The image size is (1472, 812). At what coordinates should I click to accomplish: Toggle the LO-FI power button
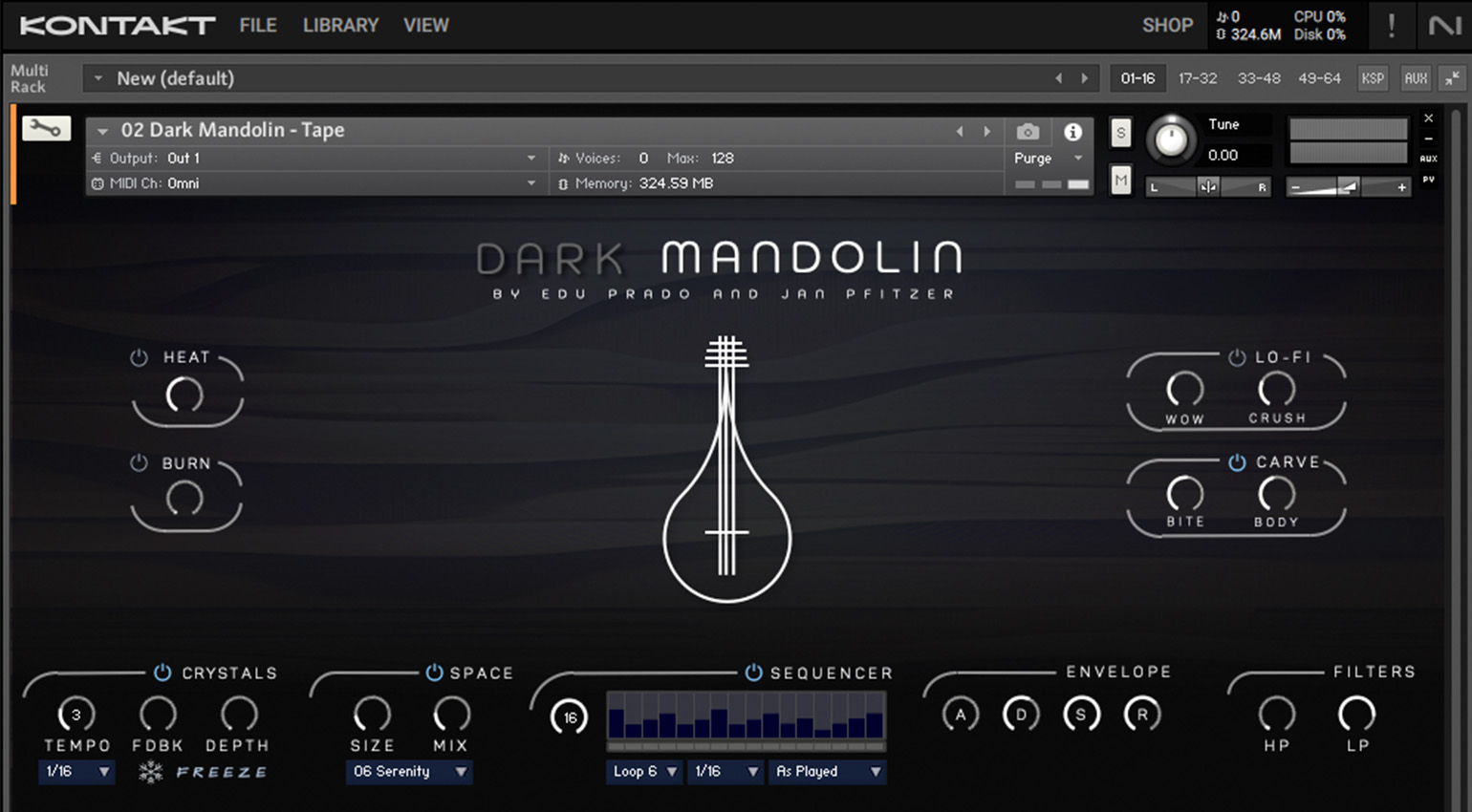pos(1237,357)
